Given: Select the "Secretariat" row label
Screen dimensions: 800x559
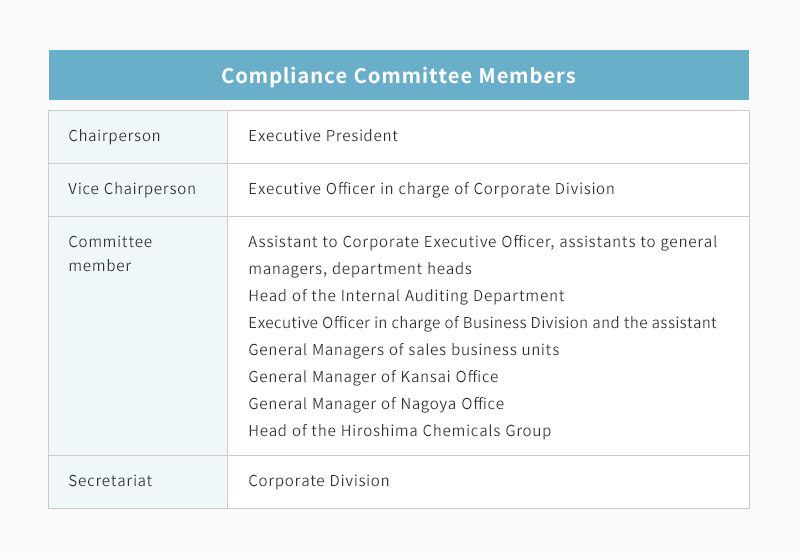Looking at the screenshot, I should [110, 481].
